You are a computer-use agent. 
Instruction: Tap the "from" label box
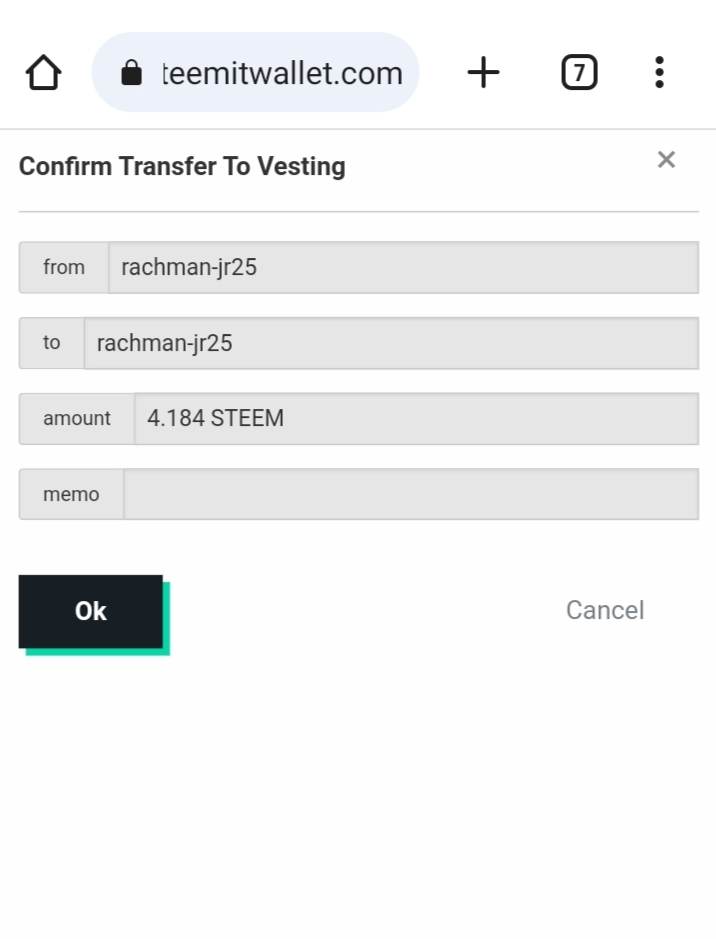pyautogui.click(x=64, y=267)
